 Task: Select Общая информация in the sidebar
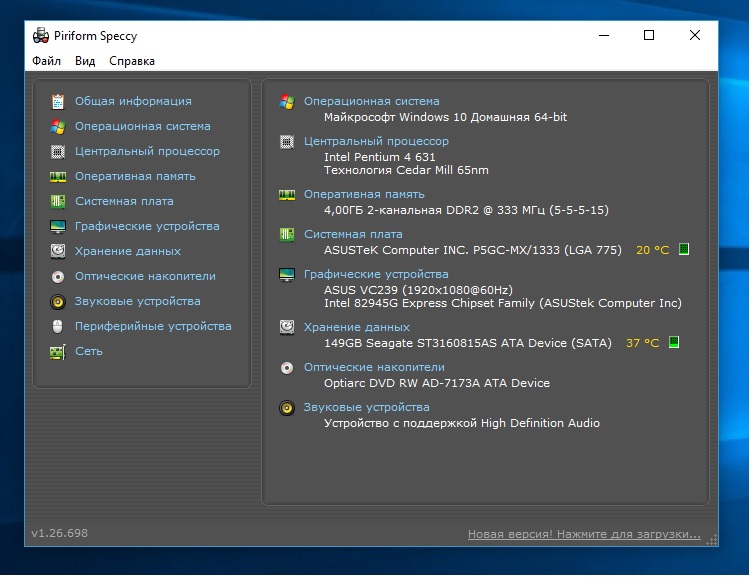pos(133,101)
